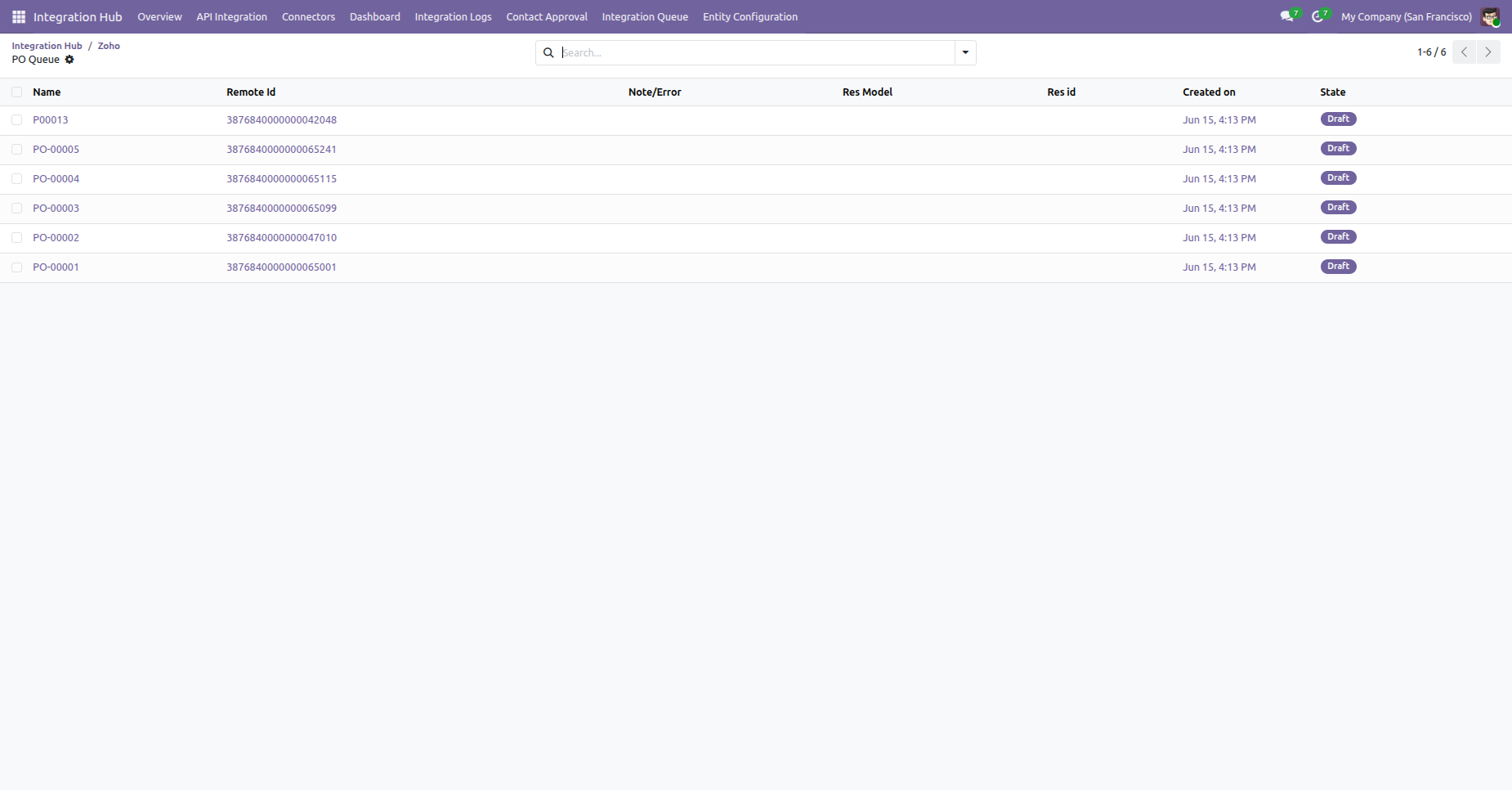The height and width of the screenshot is (790, 1512).
Task: Sort by the Res id column header
Action: pos(1061,92)
